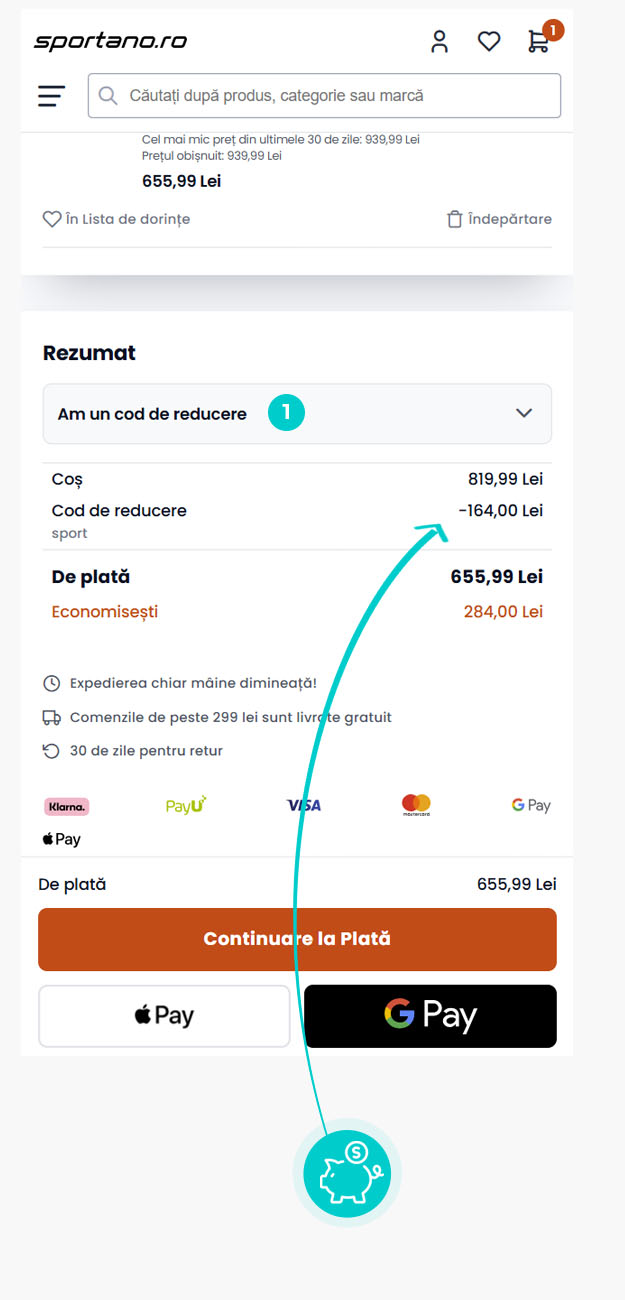This screenshot has width=625, height=1300.
Task: Add product to Lista de dorințe
Action: coord(116,219)
